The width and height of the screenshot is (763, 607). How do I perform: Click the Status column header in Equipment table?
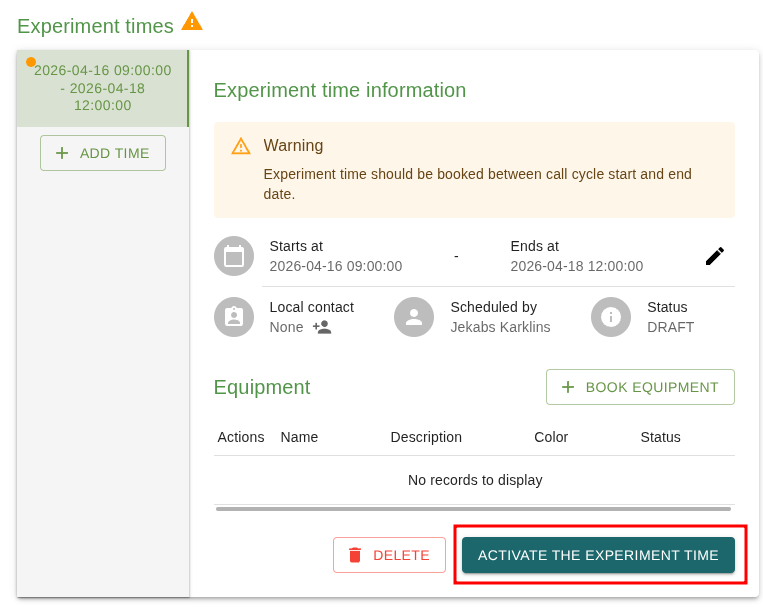[x=660, y=437]
